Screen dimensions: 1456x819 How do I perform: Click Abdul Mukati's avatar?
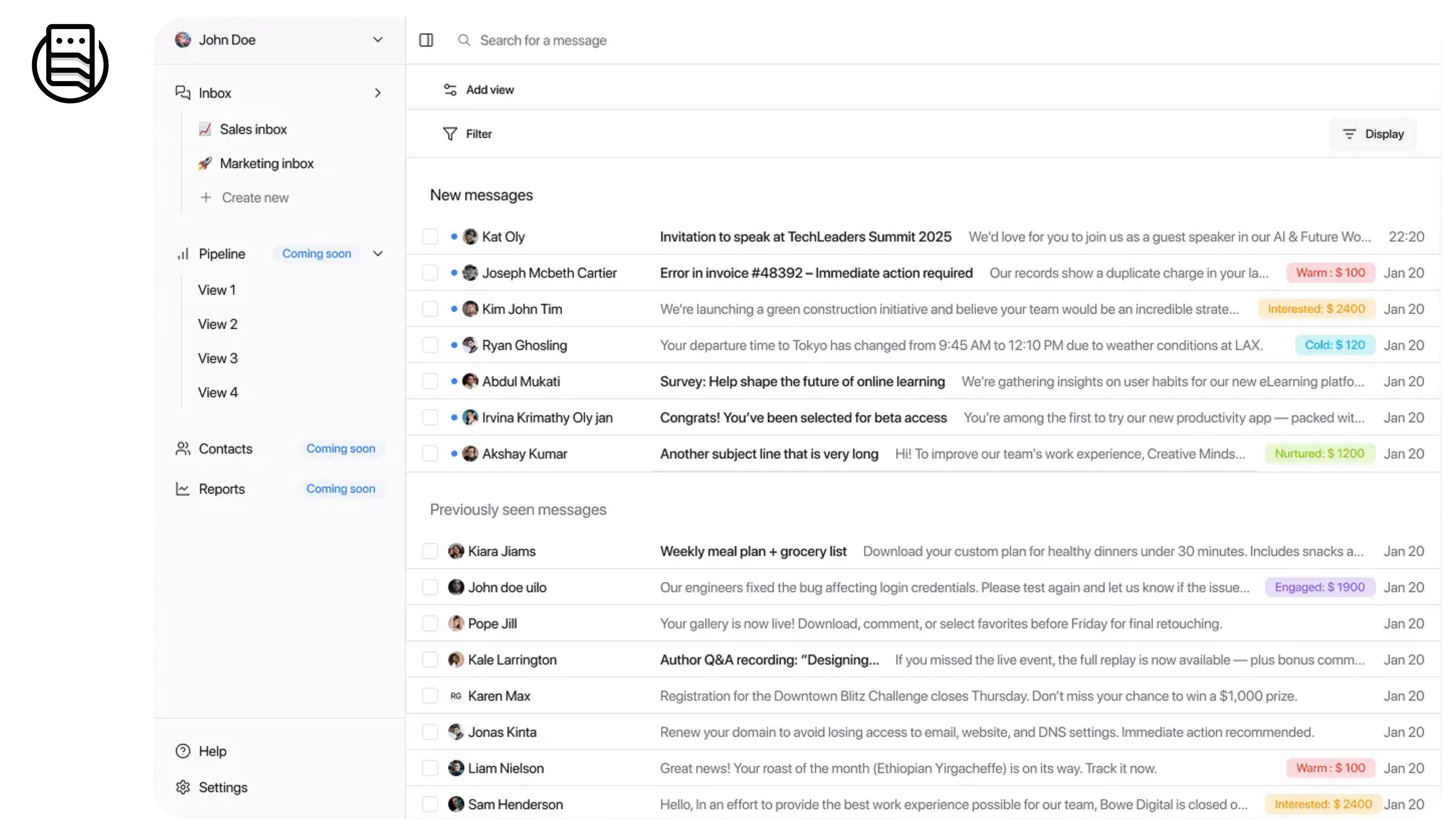[x=470, y=381]
